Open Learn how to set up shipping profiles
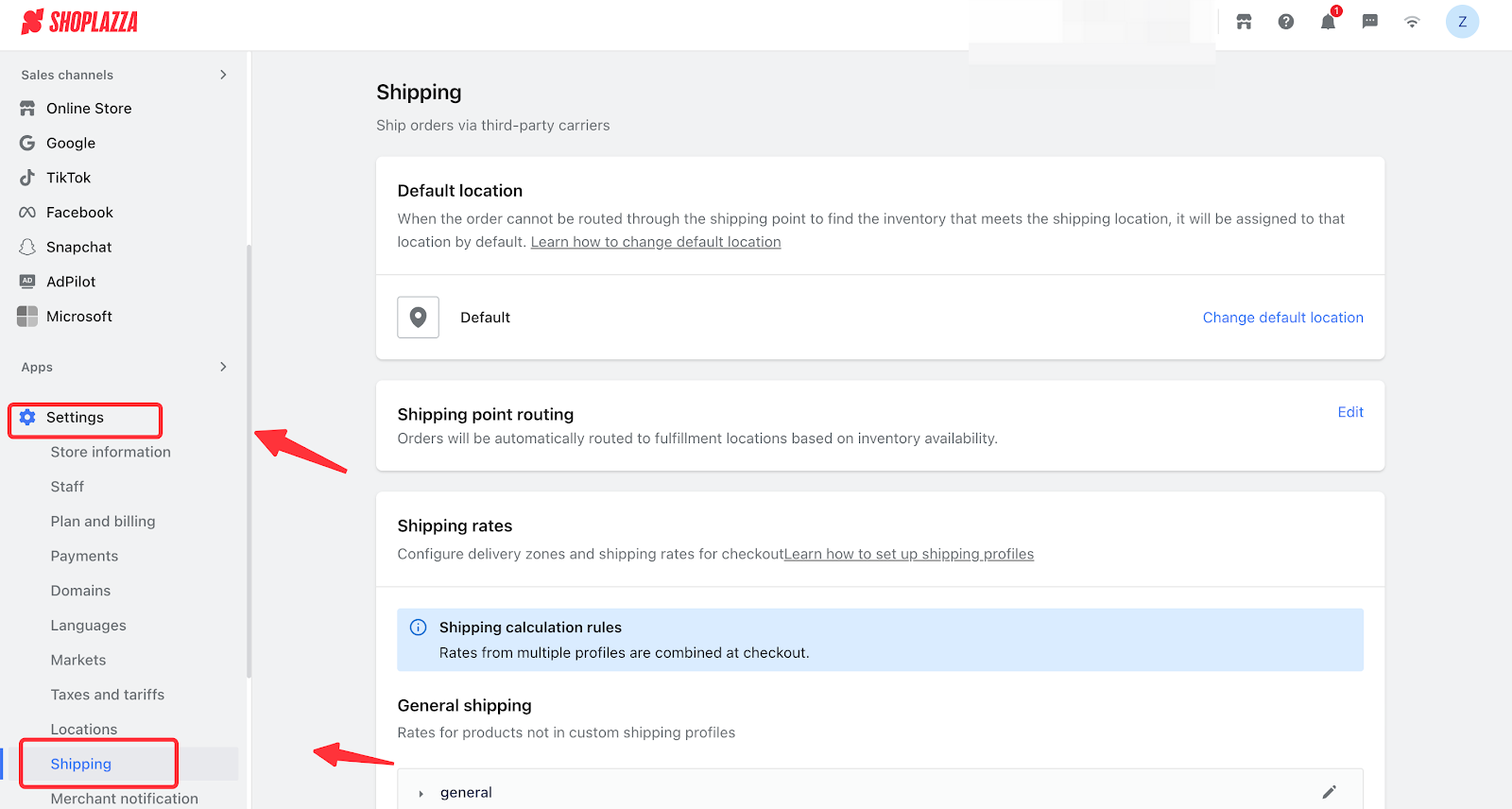 coord(908,554)
